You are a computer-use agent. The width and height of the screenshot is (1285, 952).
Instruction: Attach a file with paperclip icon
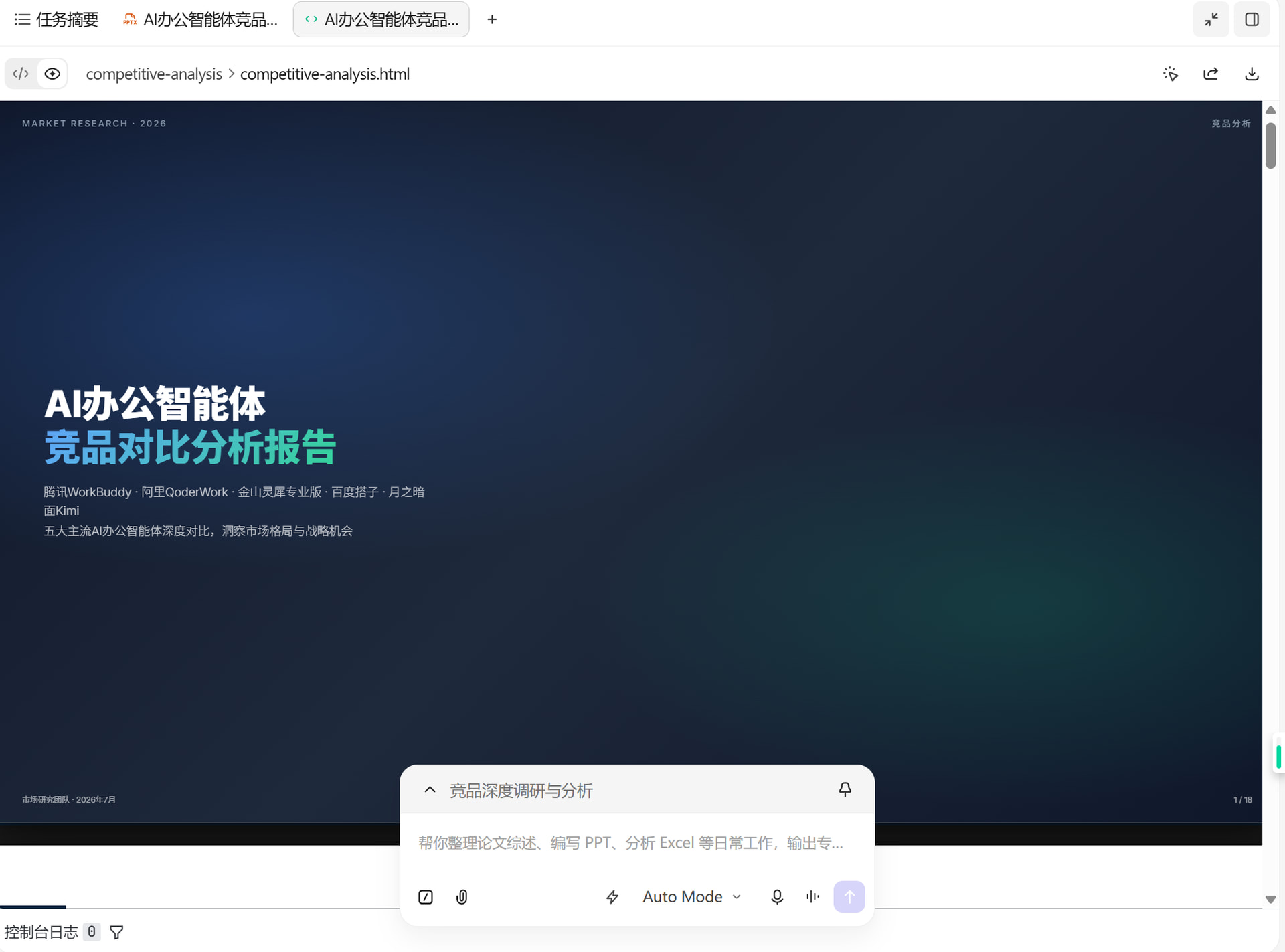coord(462,897)
